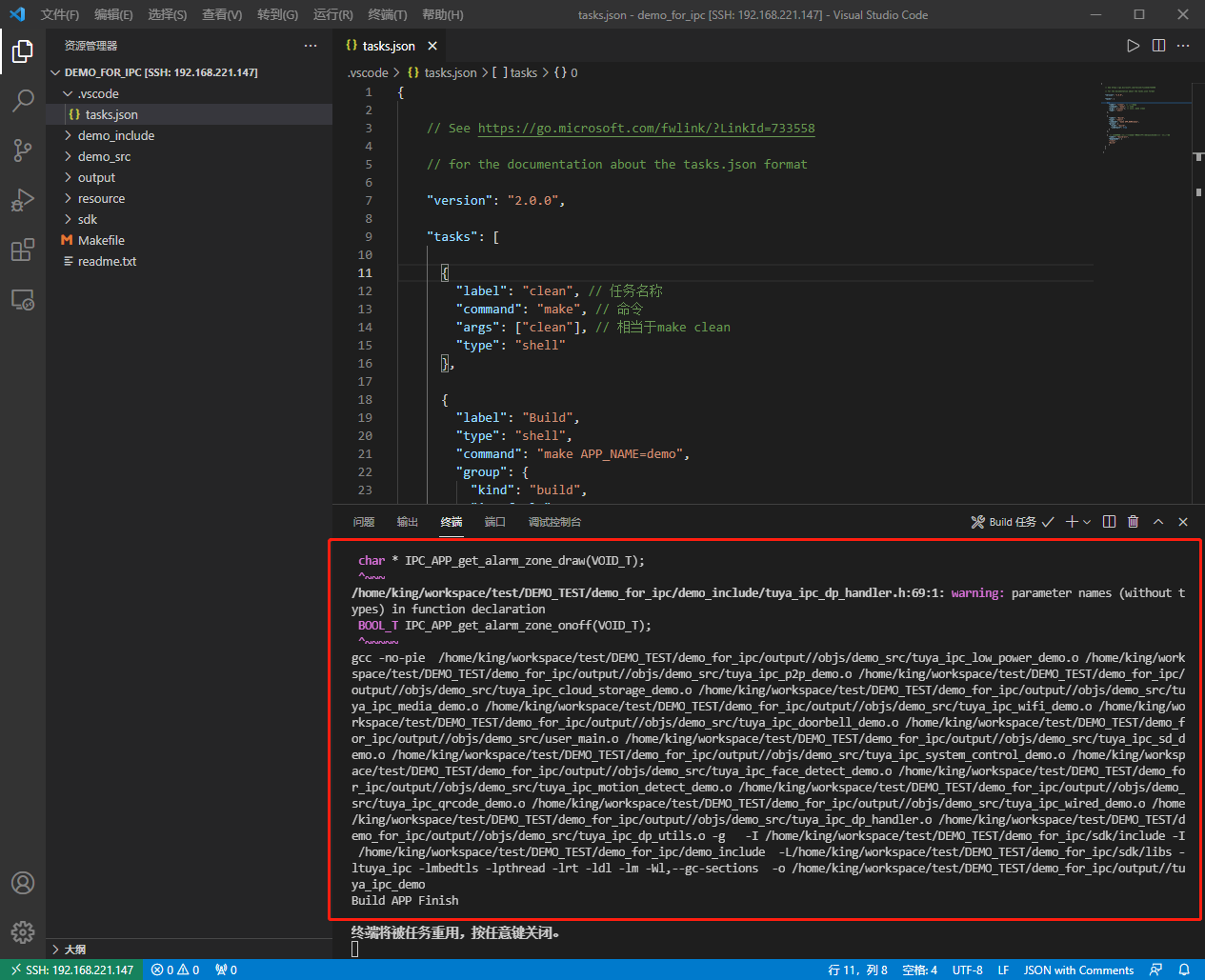The image size is (1205, 980).
Task: Run the file using the play icon
Action: [1133, 45]
